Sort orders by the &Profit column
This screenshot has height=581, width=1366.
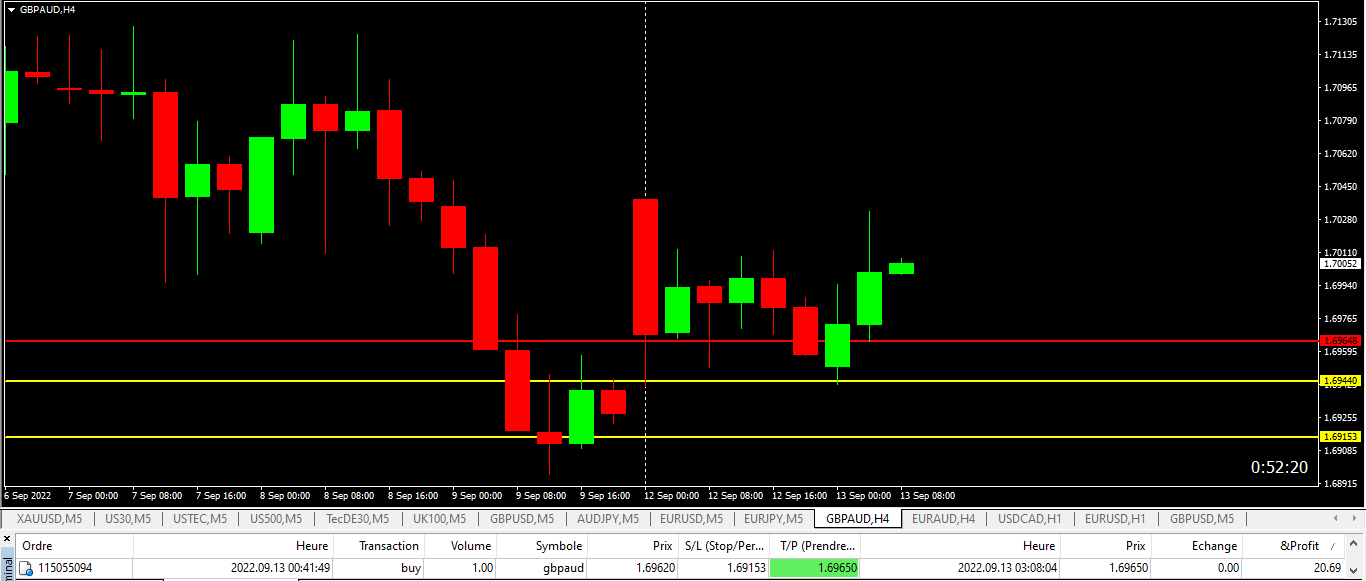[1299, 546]
